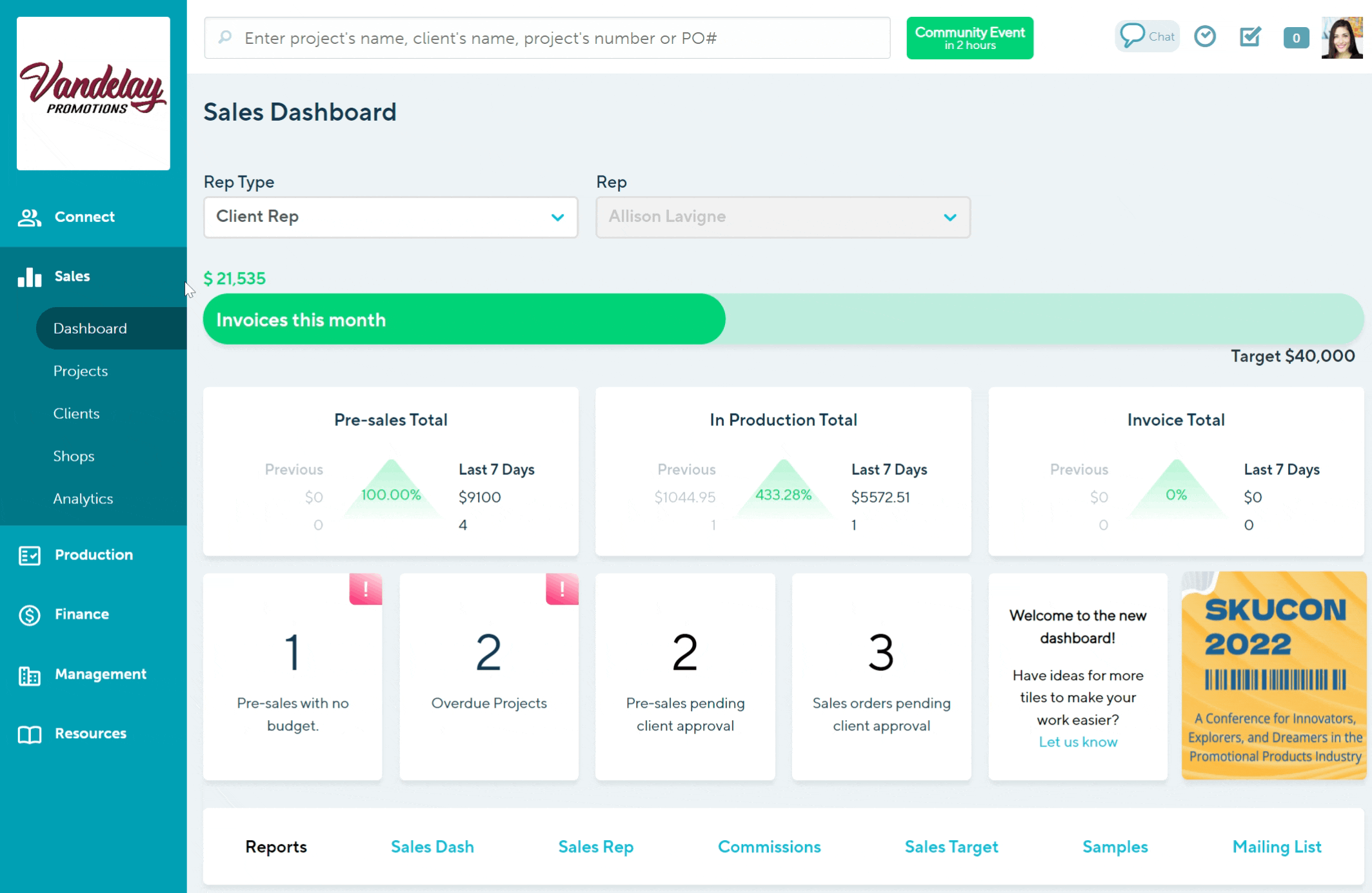Click the Finance dollar icon in sidebar
The width and height of the screenshot is (1372, 893).
coord(30,614)
